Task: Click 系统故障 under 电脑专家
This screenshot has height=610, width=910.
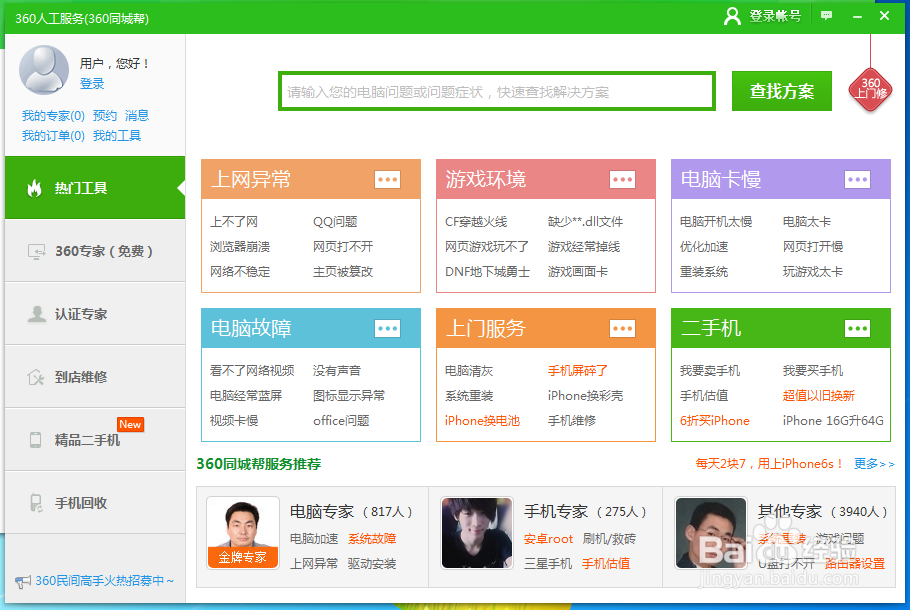Action: [x=372, y=538]
